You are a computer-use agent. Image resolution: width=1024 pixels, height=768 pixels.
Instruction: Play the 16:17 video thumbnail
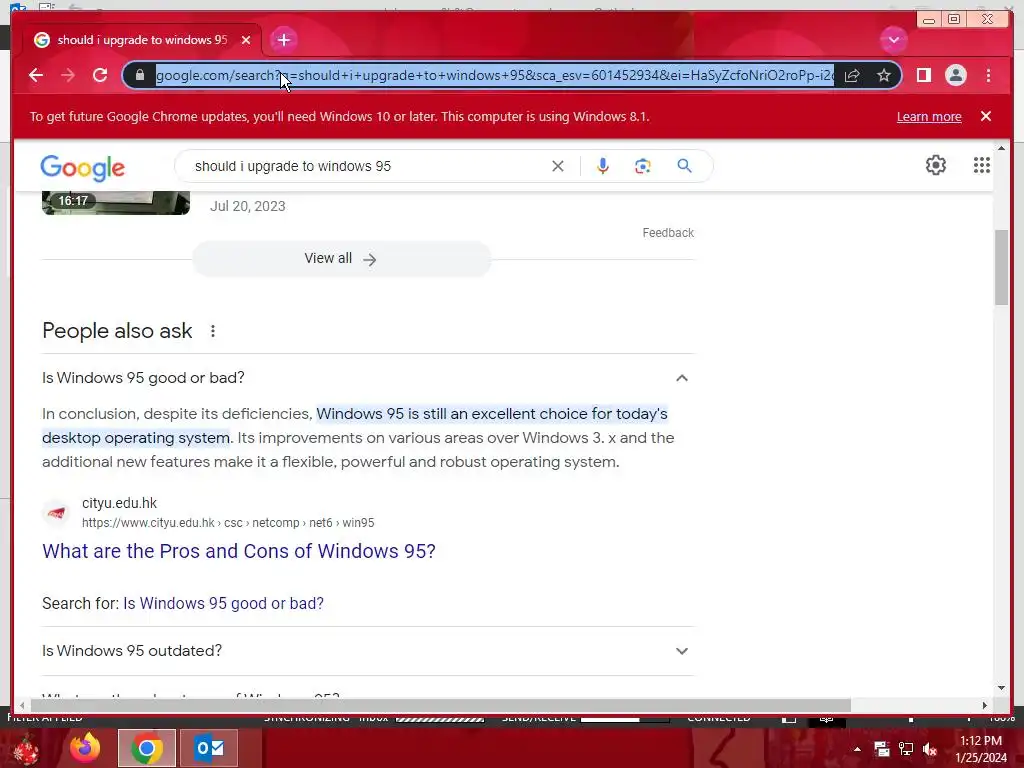[116, 202]
